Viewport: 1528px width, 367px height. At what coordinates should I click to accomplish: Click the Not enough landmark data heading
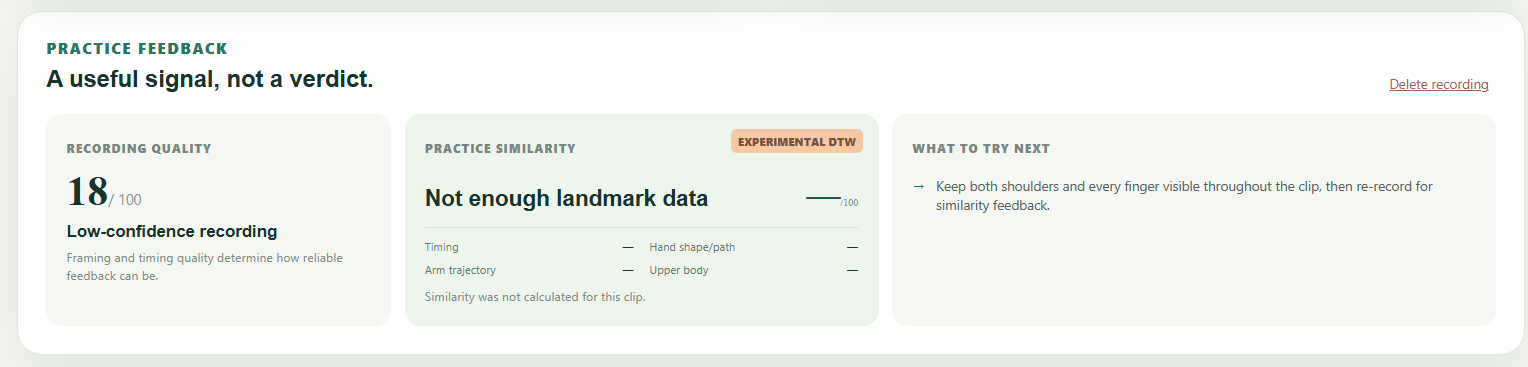[x=566, y=198]
